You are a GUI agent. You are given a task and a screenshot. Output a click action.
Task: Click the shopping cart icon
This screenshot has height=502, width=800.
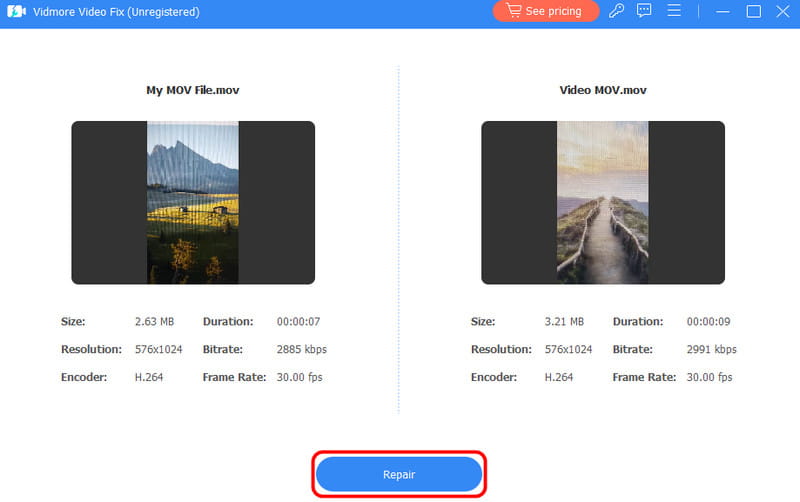(x=513, y=11)
